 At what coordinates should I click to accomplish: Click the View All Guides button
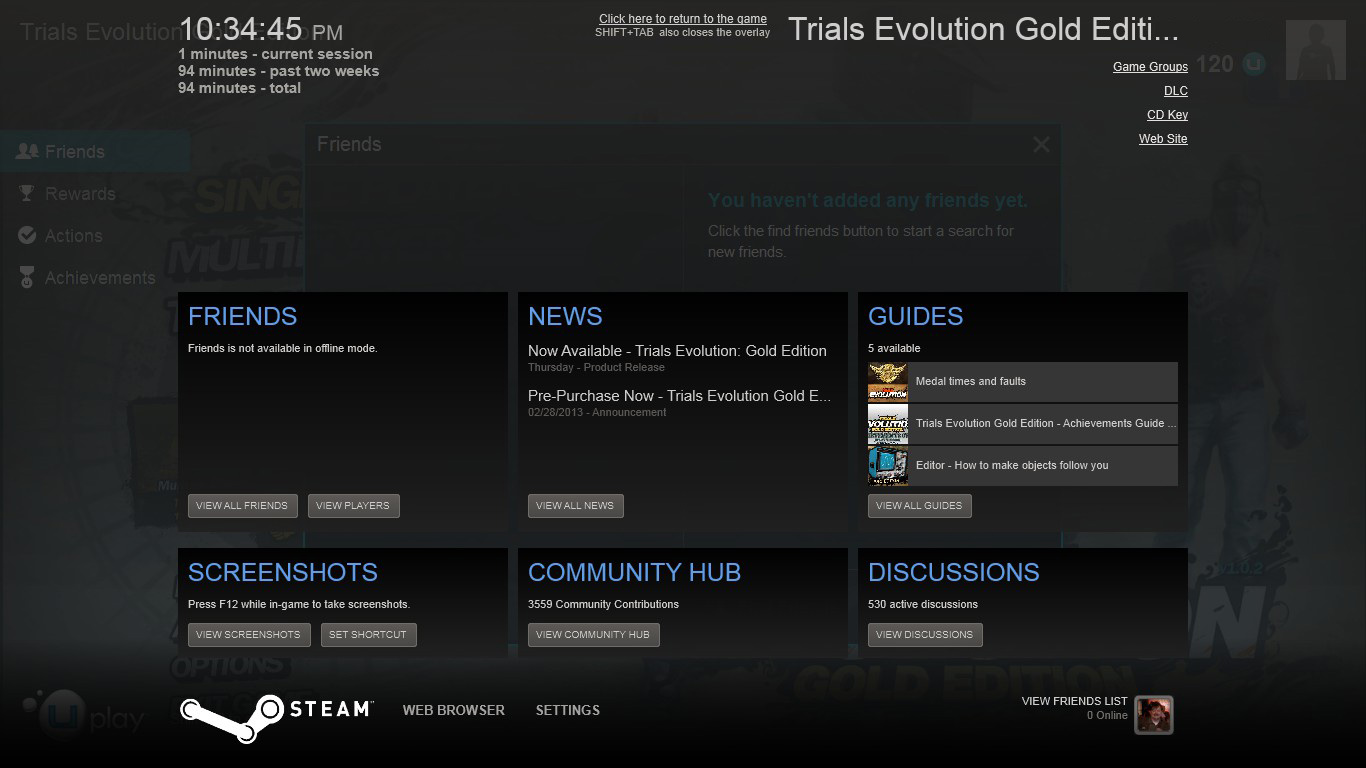[919, 506]
